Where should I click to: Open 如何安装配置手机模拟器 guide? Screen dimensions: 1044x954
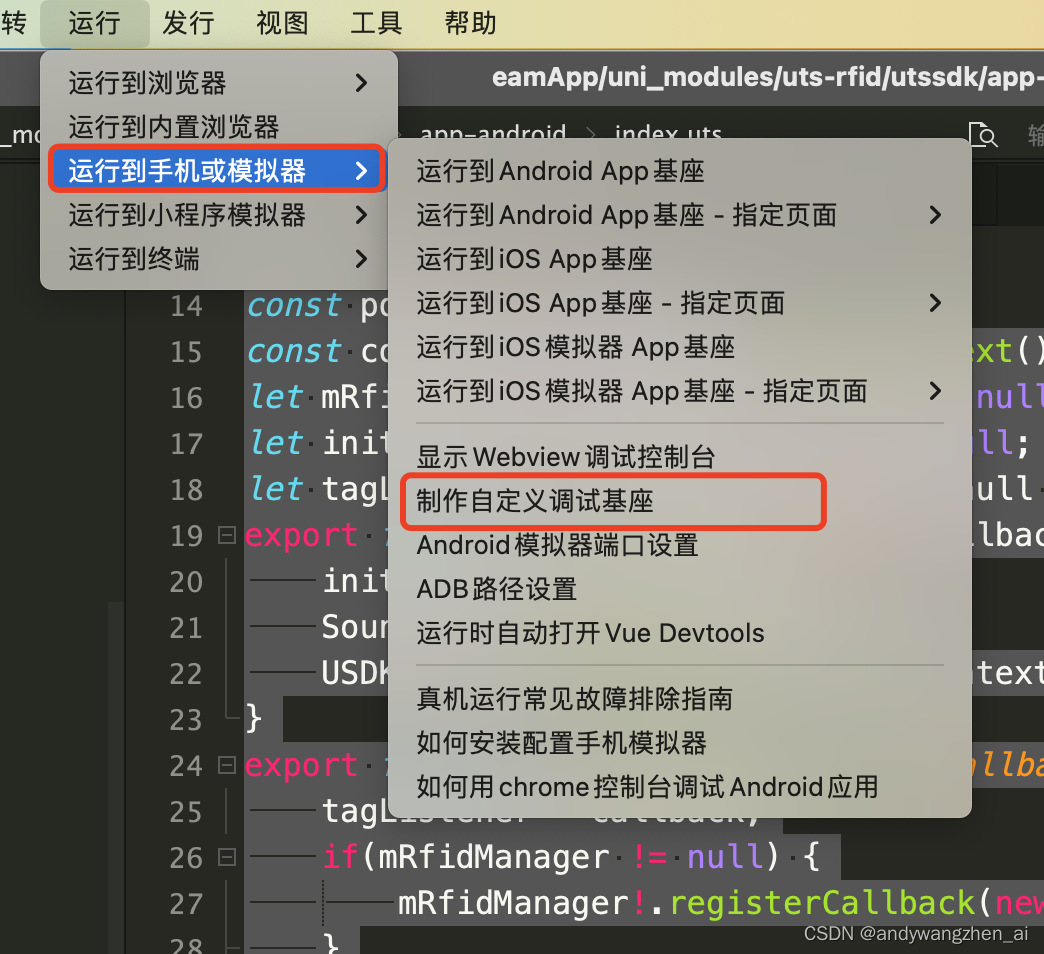(679, 743)
